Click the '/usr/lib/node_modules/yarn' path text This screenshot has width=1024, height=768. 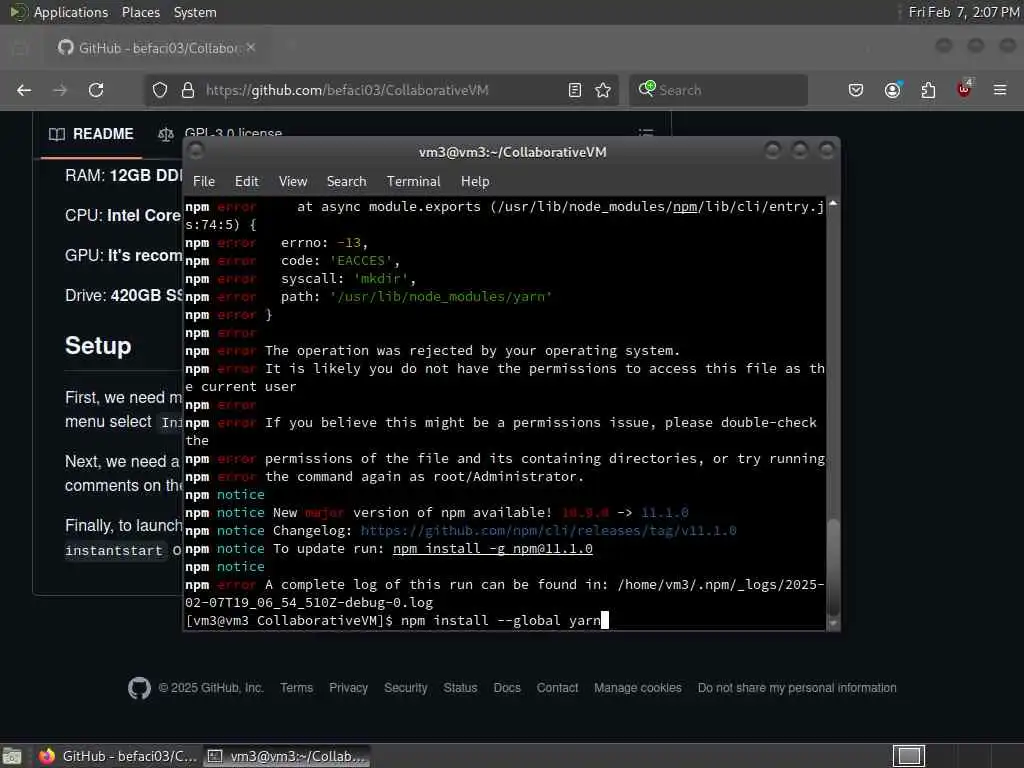click(441, 296)
